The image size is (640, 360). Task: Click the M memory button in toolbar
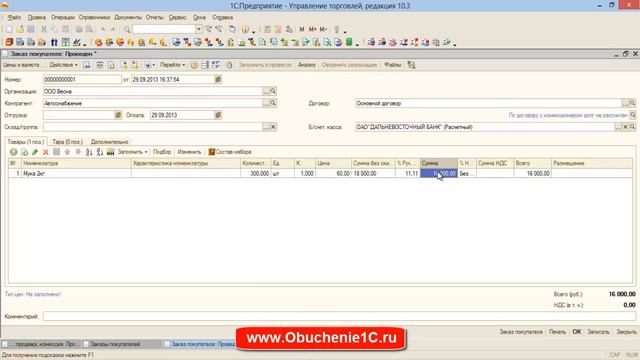coord(302,29)
